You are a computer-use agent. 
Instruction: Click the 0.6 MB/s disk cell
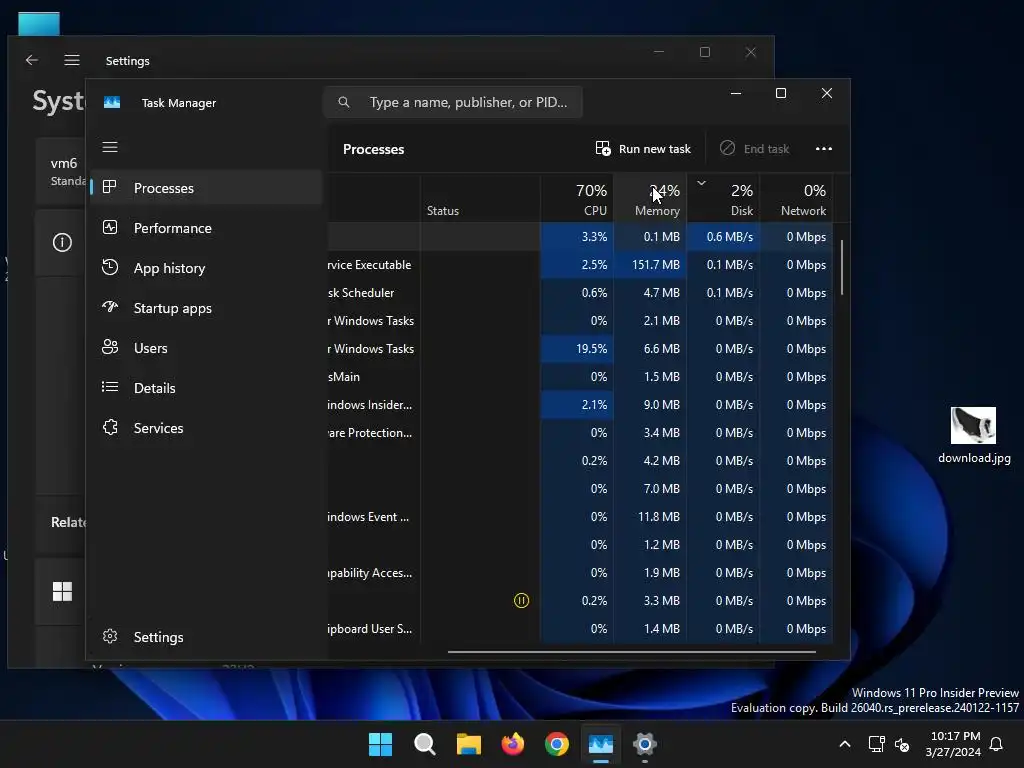pyautogui.click(x=723, y=236)
